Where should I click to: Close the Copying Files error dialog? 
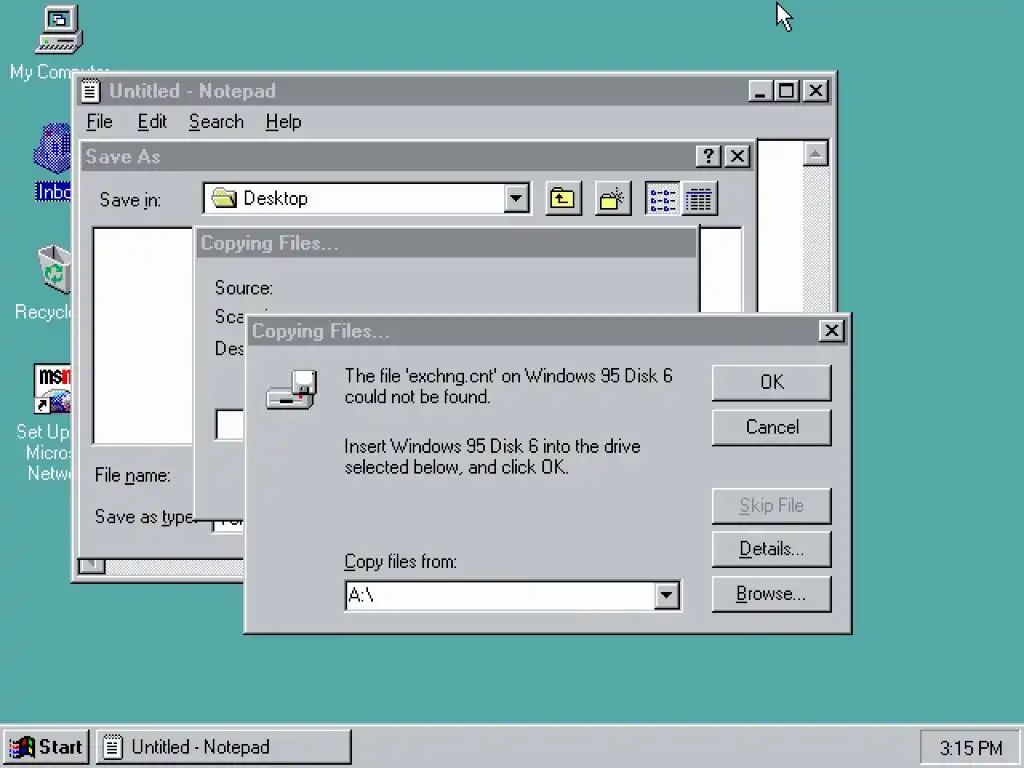pyautogui.click(x=831, y=331)
